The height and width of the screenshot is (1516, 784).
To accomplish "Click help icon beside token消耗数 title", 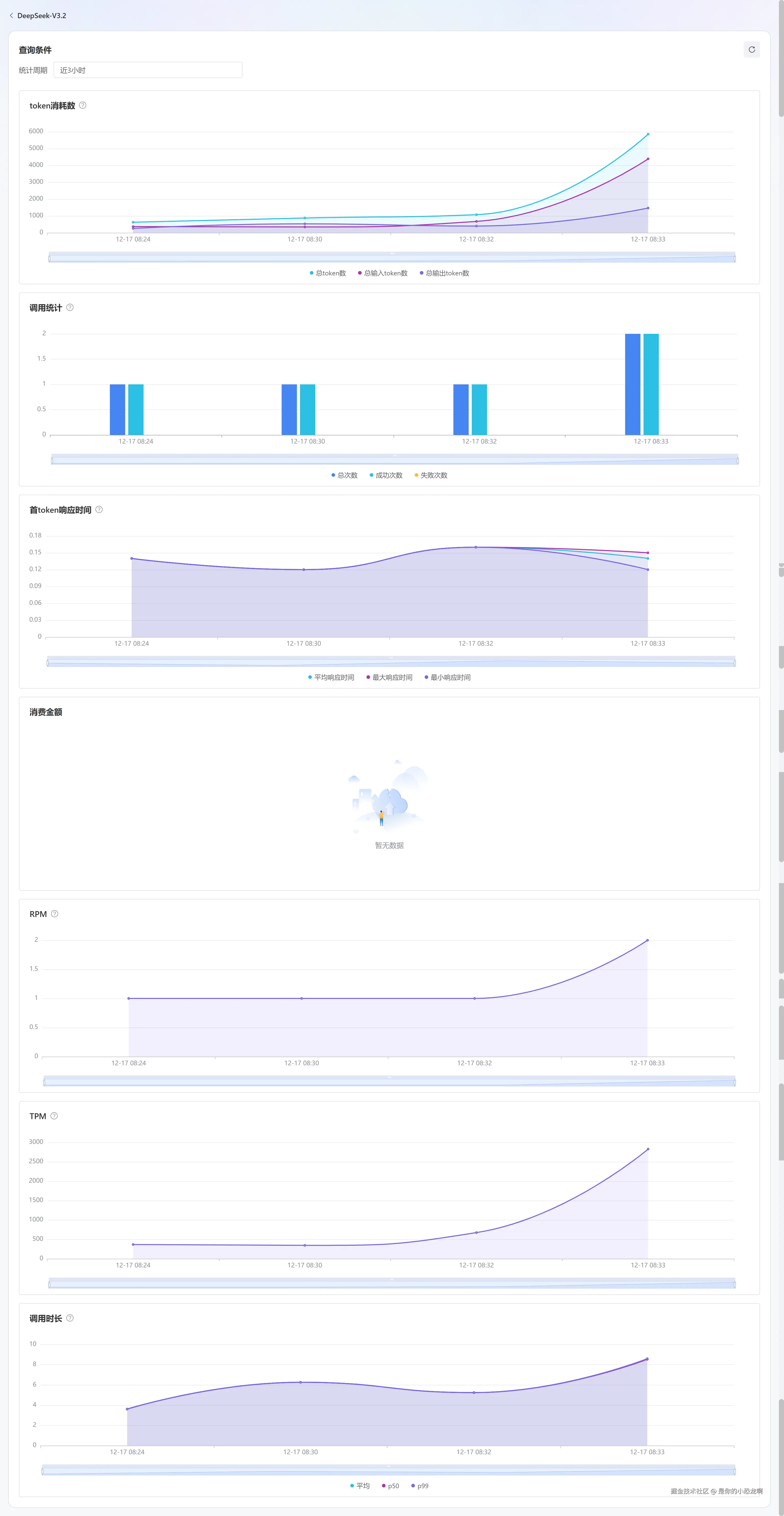I will click(x=83, y=105).
